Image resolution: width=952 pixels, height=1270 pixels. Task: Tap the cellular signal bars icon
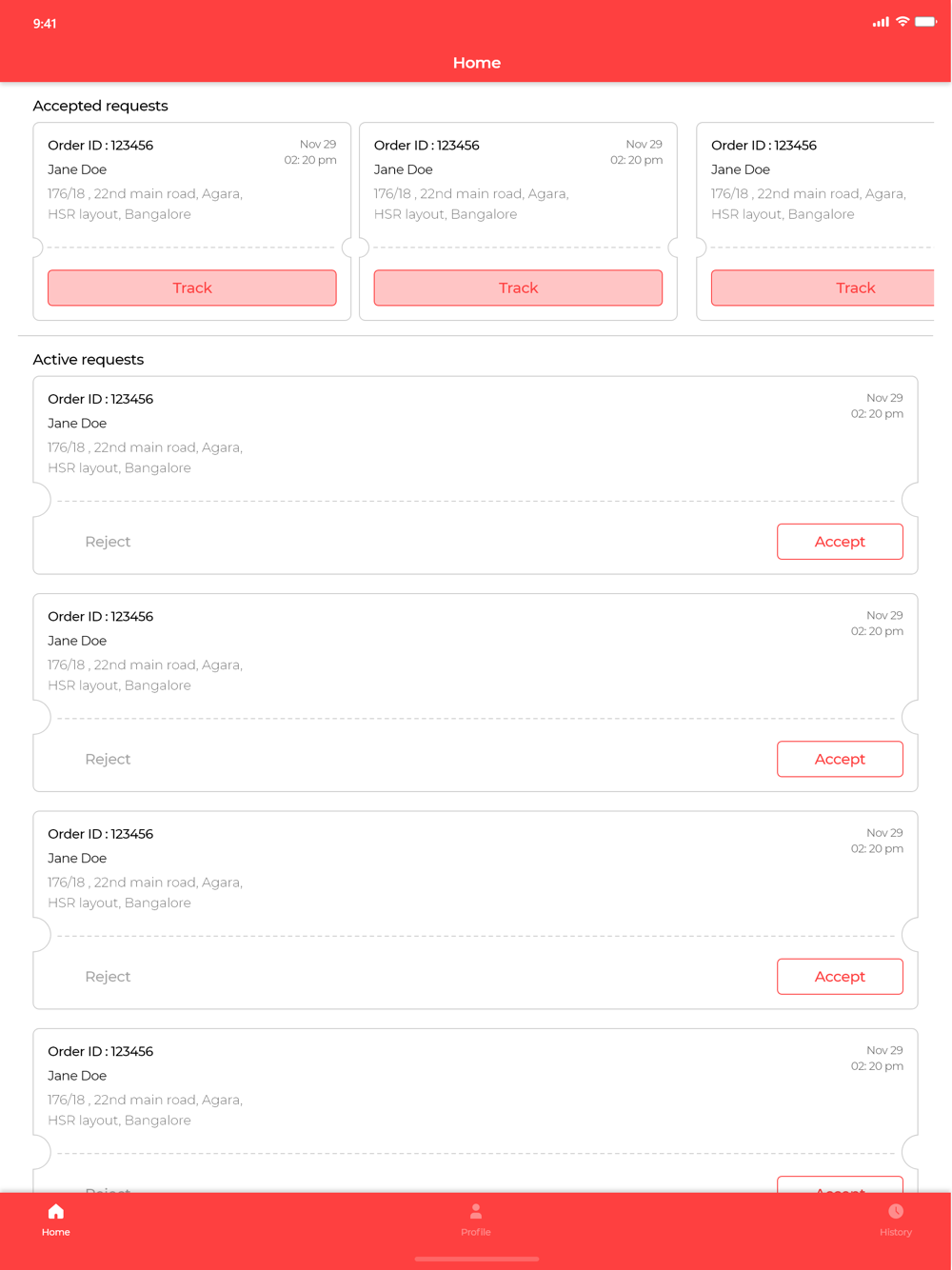pos(881,22)
